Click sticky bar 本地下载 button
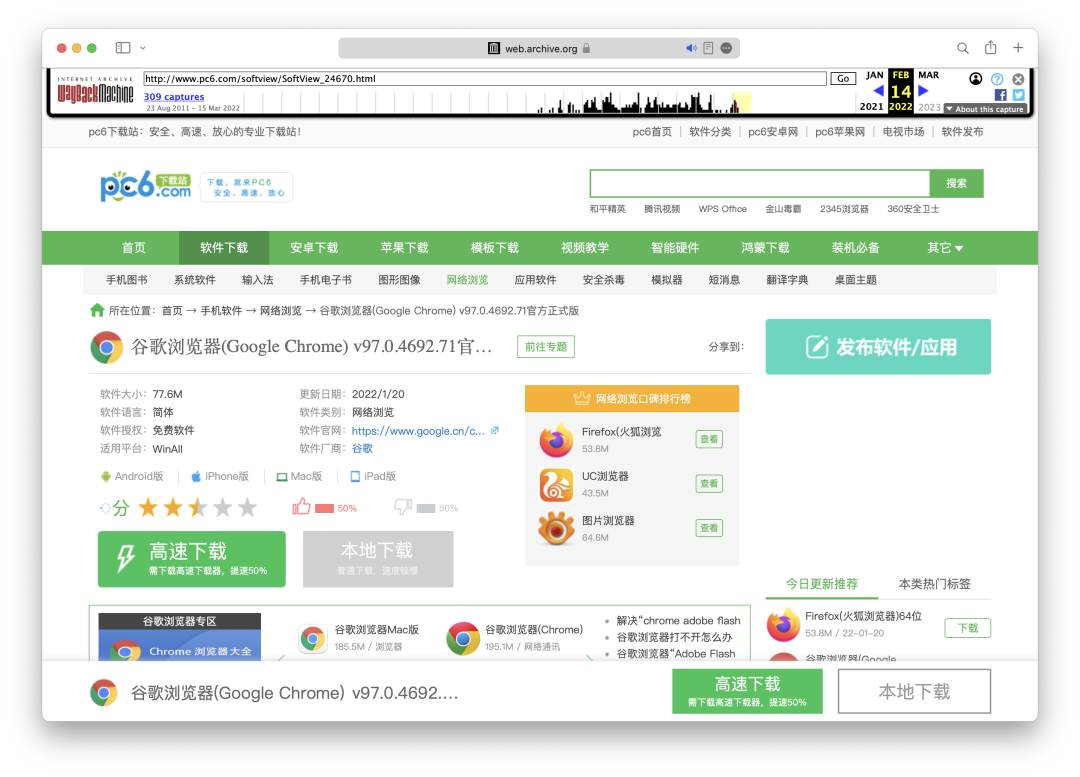This screenshot has height=777, width=1080. point(914,691)
